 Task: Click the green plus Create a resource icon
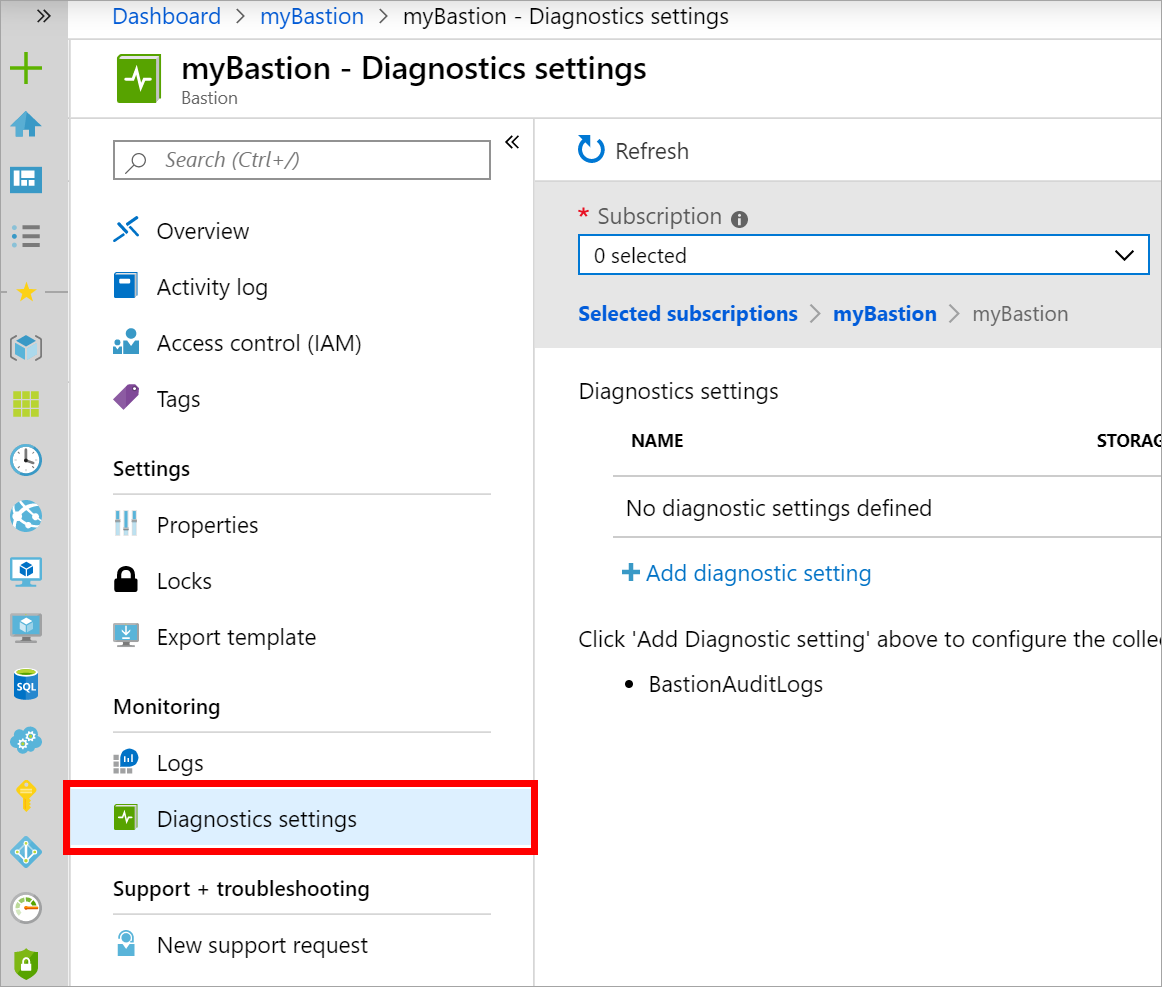coord(25,68)
